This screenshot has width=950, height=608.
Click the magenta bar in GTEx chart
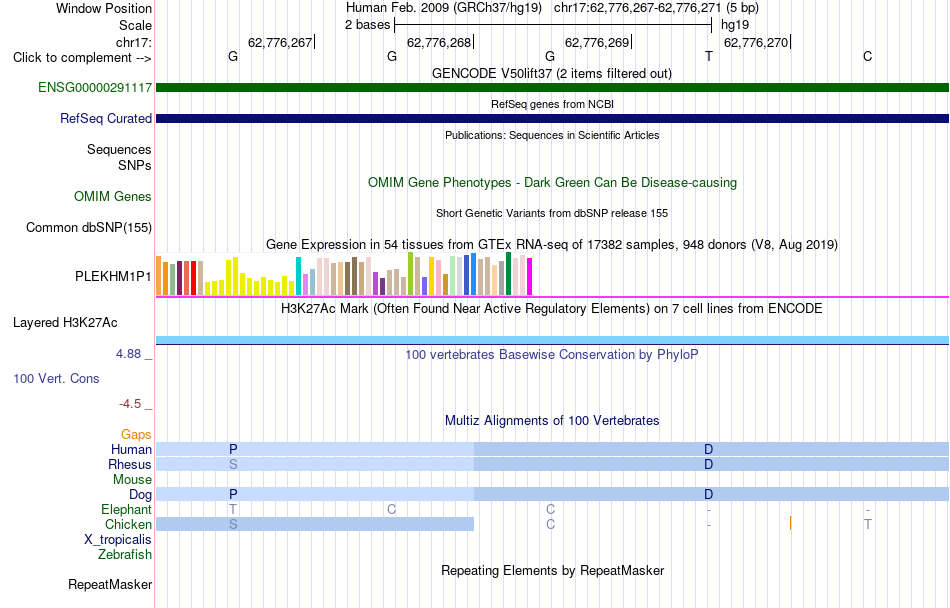click(529, 277)
